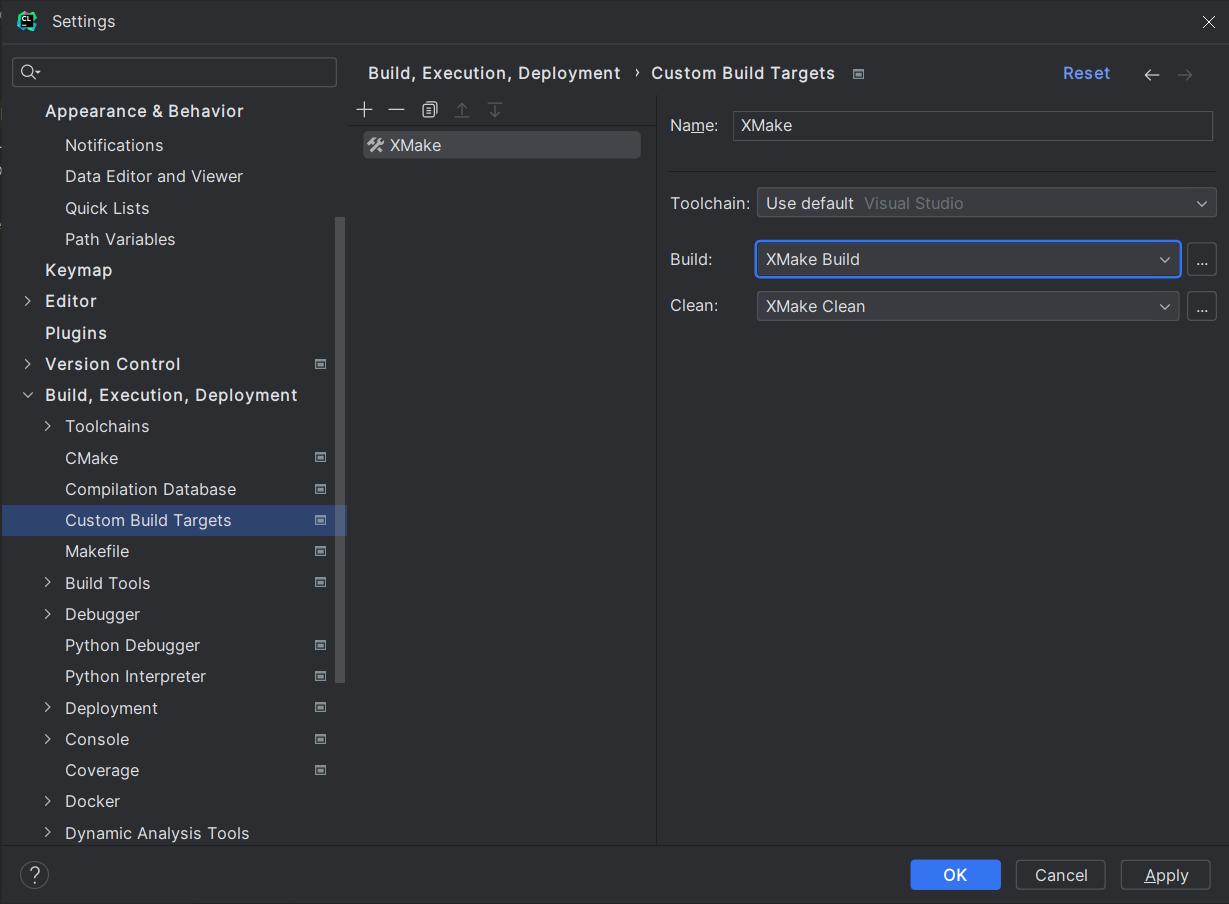This screenshot has height=904, width=1229.
Task: Click the back navigation arrow
Action: click(x=1152, y=74)
